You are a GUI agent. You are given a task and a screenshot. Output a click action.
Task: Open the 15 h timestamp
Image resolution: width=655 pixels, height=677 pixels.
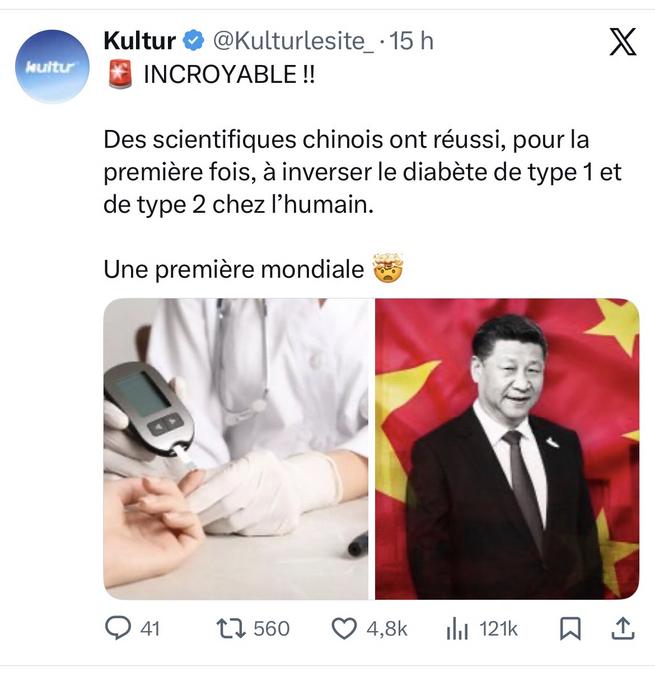pyautogui.click(x=411, y=41)
